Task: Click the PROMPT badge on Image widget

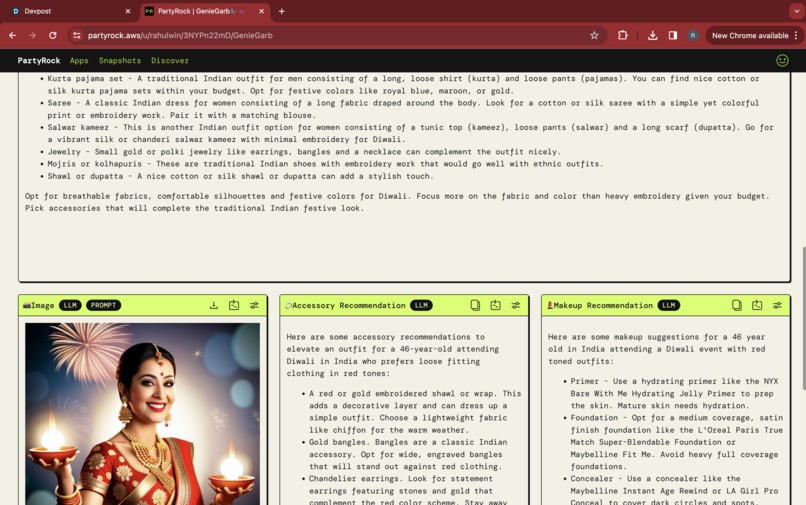Action: point(103,305)
